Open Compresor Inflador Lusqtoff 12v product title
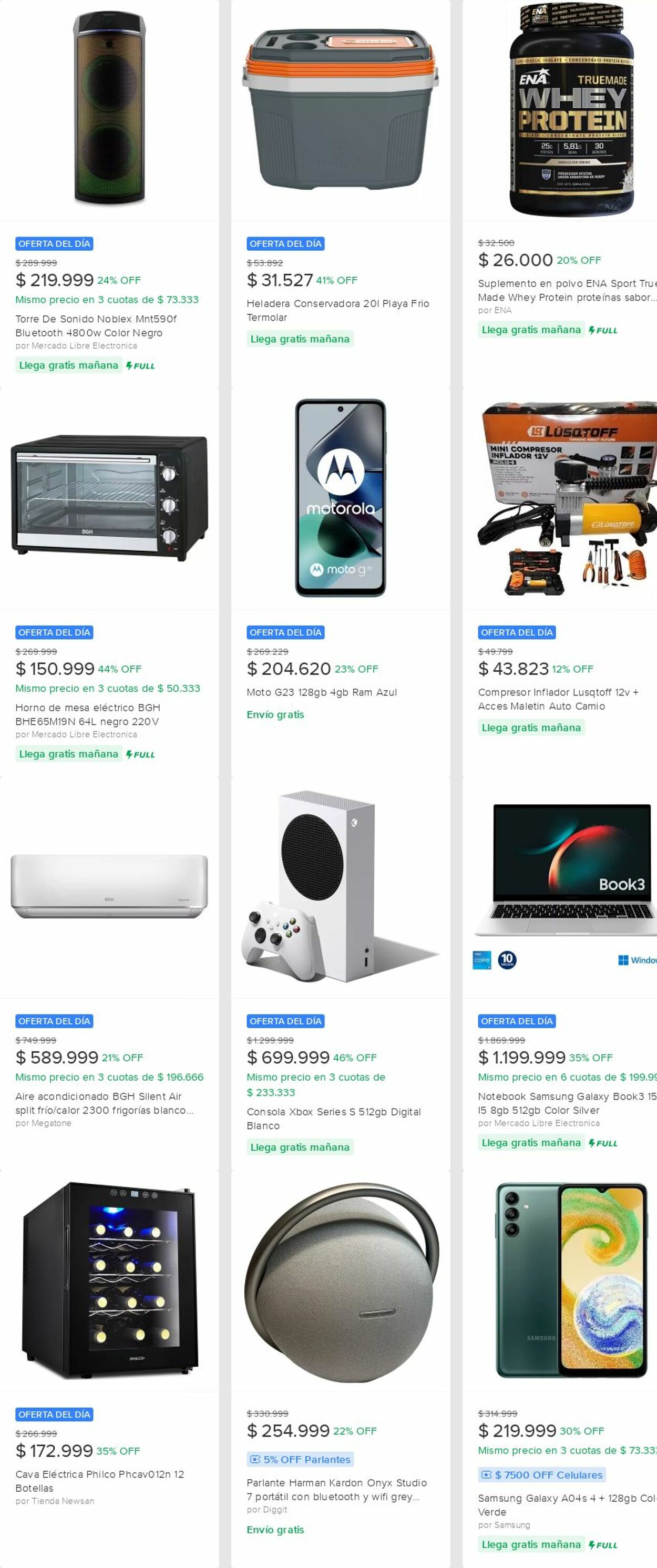This screenshot has width=657, height=1568. pyautogui.click(x=558, y=700)
